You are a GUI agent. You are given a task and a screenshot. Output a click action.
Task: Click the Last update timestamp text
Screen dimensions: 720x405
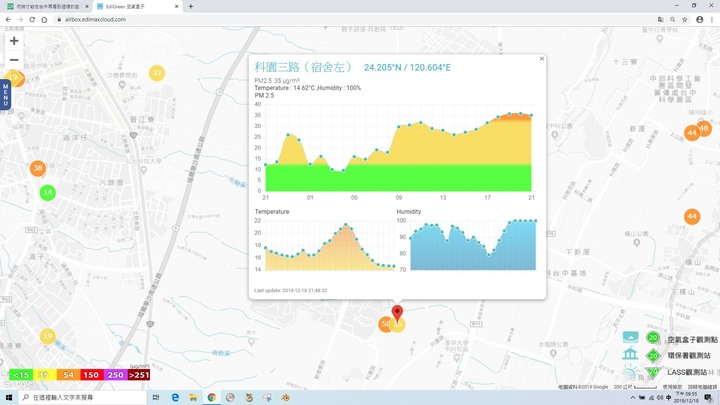click(291, 290)
